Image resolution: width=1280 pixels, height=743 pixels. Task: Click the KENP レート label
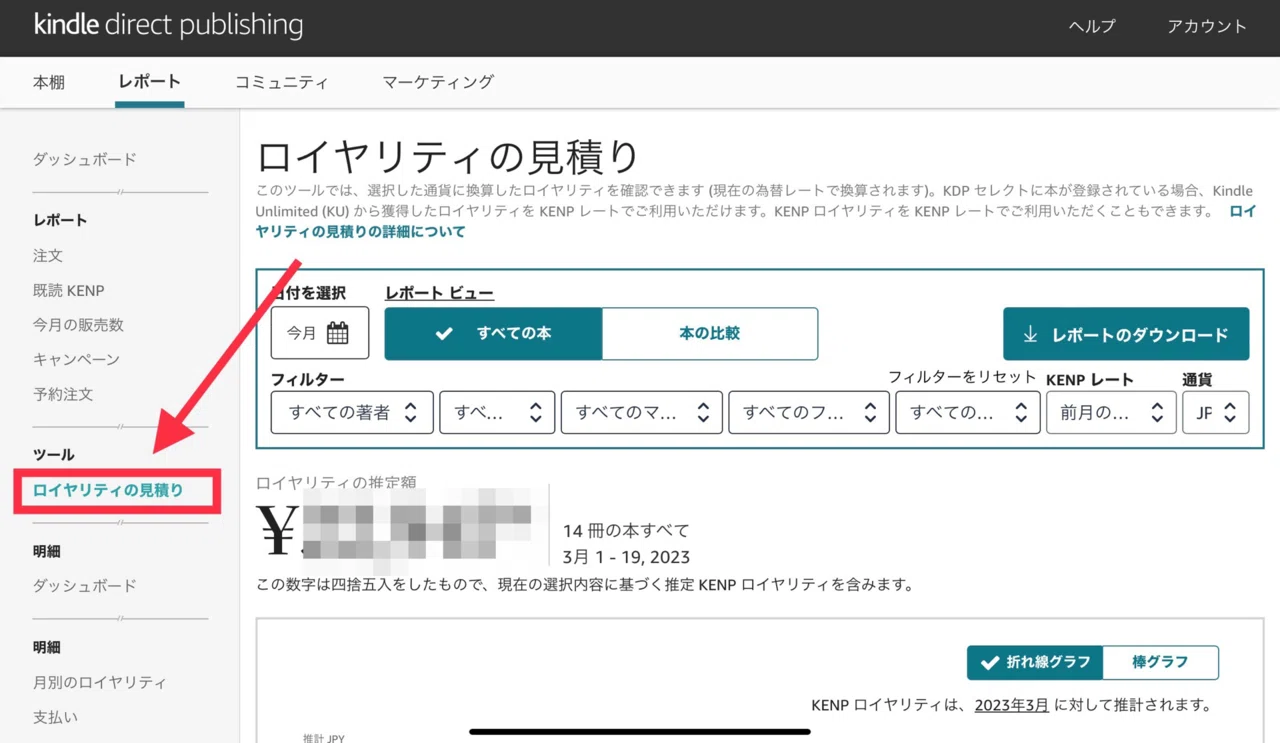[x=1090, y=380]
